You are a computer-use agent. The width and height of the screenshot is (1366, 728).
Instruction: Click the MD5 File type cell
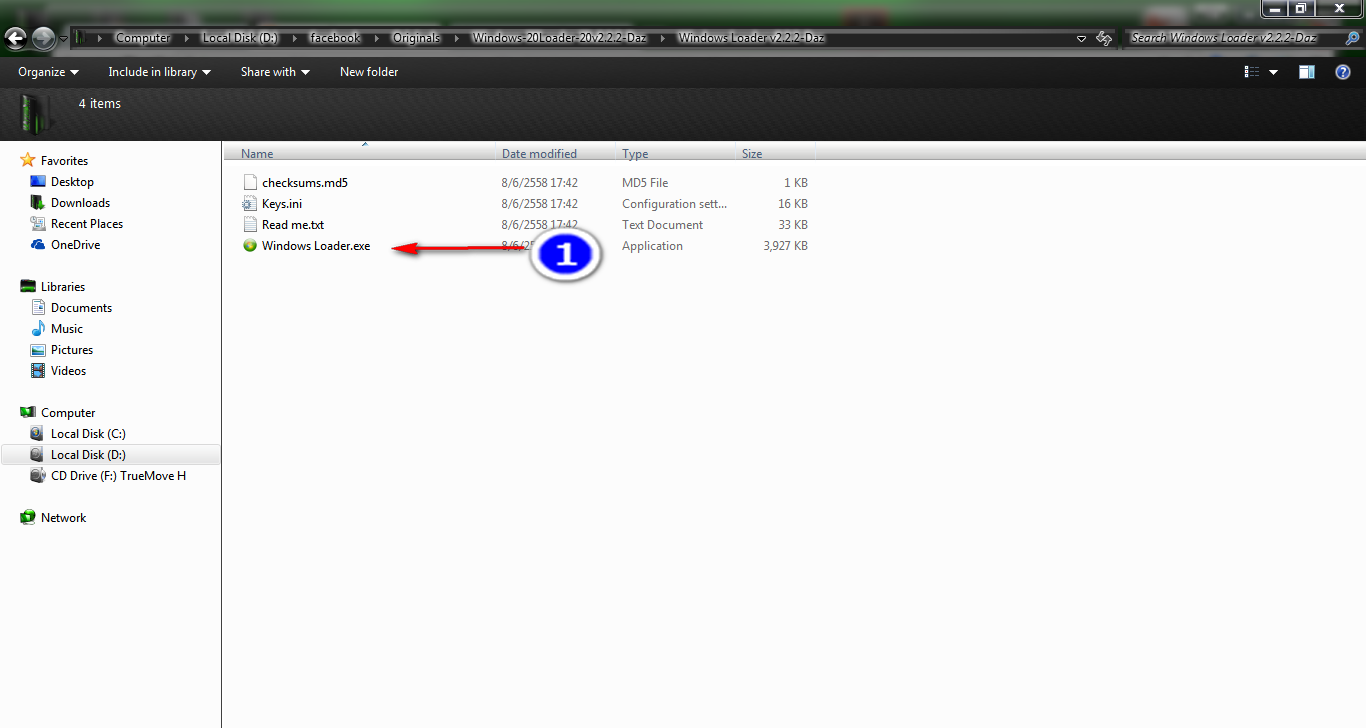(x=645, y=183)
